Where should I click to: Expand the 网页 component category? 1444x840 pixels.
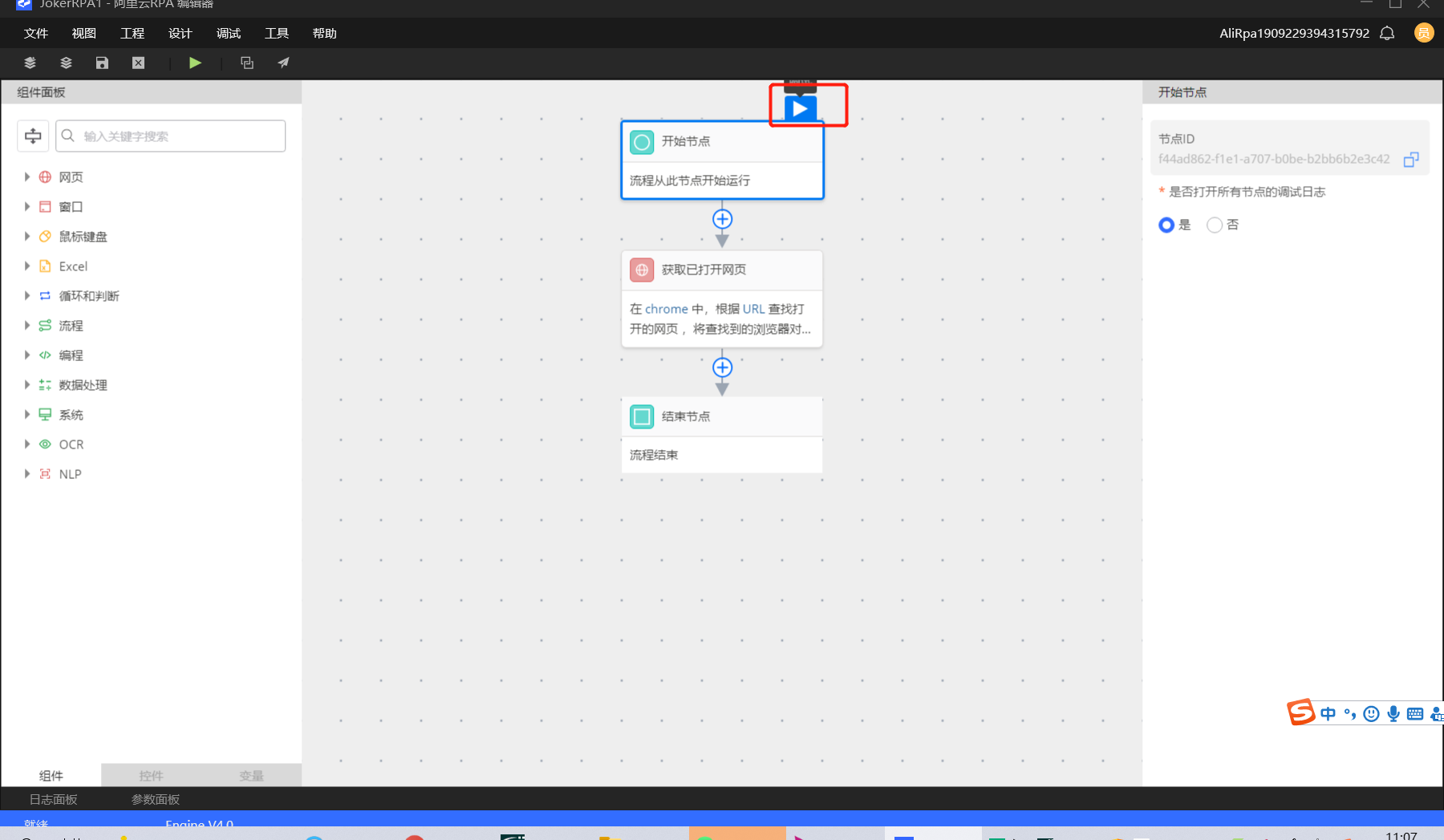coord(27,177)
